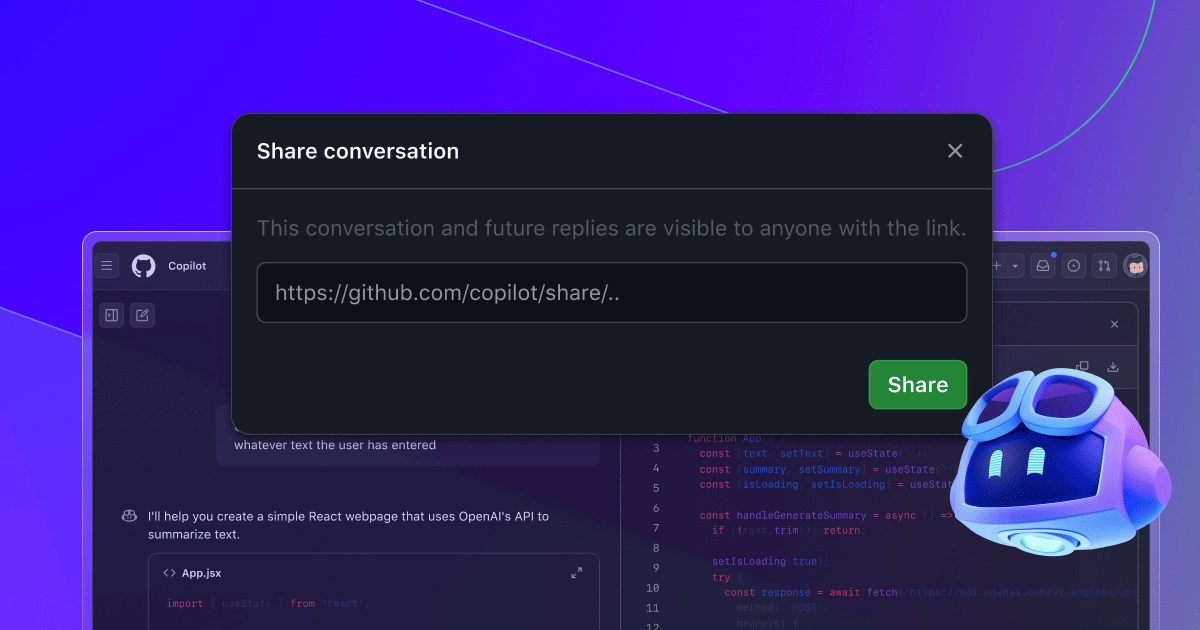Open the hamburger navigation menu
The width and height of the screenshot is (1200, 630).
click(x=107, y=265)
